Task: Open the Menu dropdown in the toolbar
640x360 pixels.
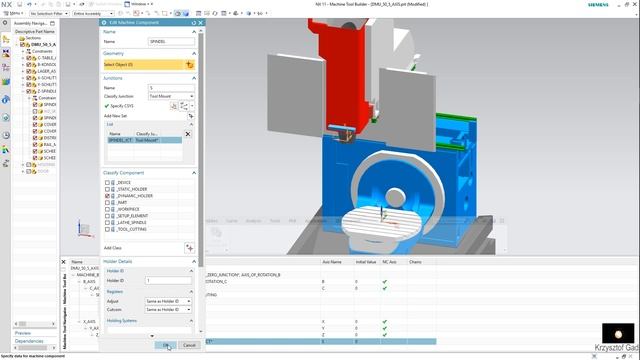Action: (x=13, y=13)
